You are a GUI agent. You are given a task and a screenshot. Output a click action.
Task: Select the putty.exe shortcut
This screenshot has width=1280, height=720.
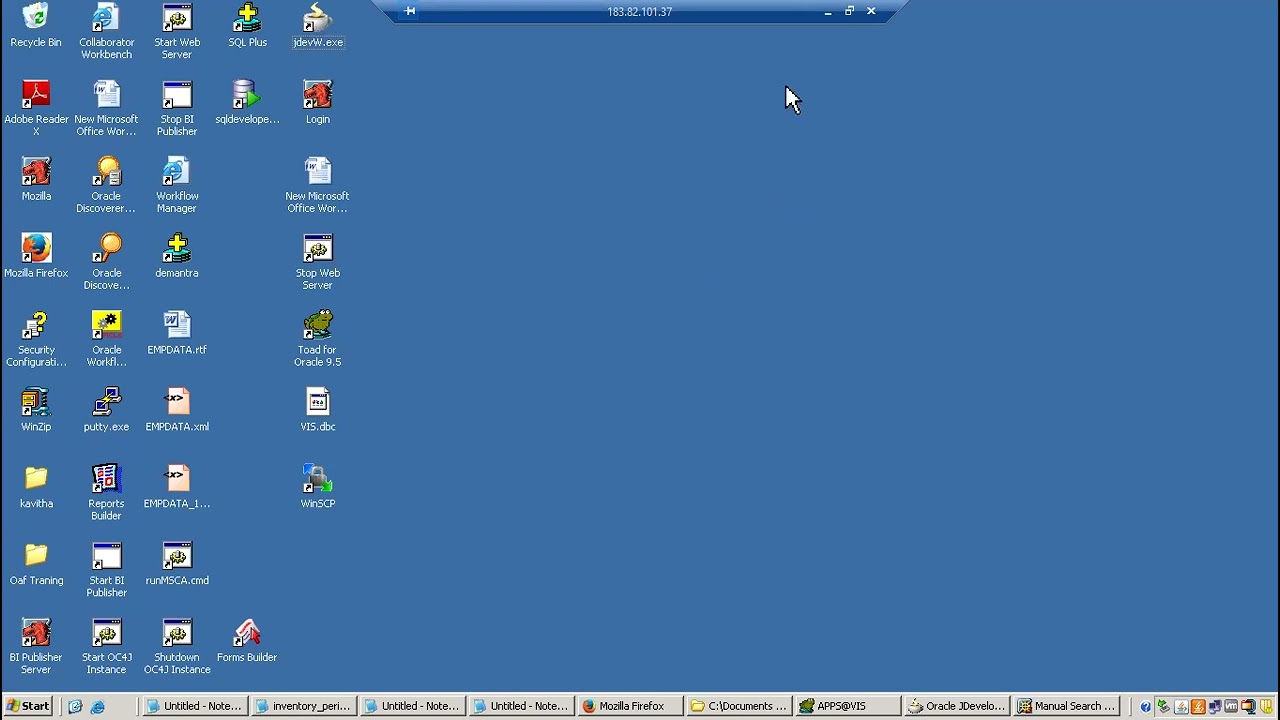coord(106,411)
